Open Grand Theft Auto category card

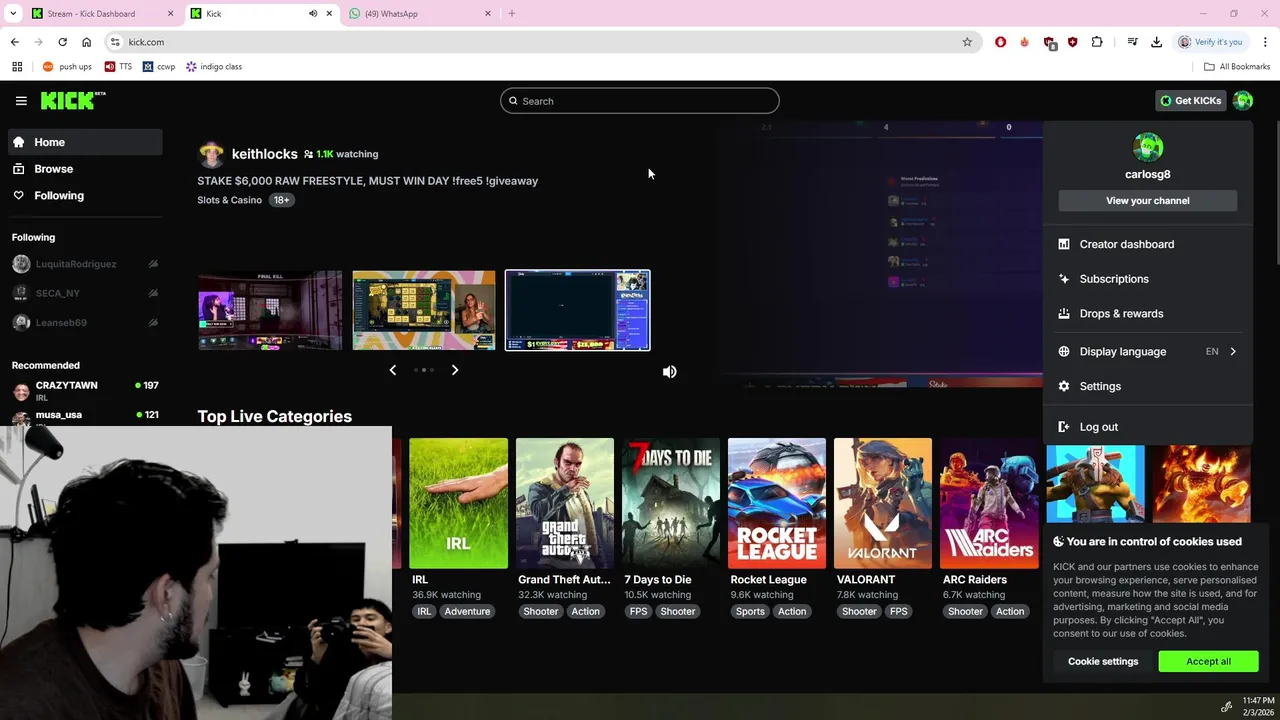[x=565, y=503]
